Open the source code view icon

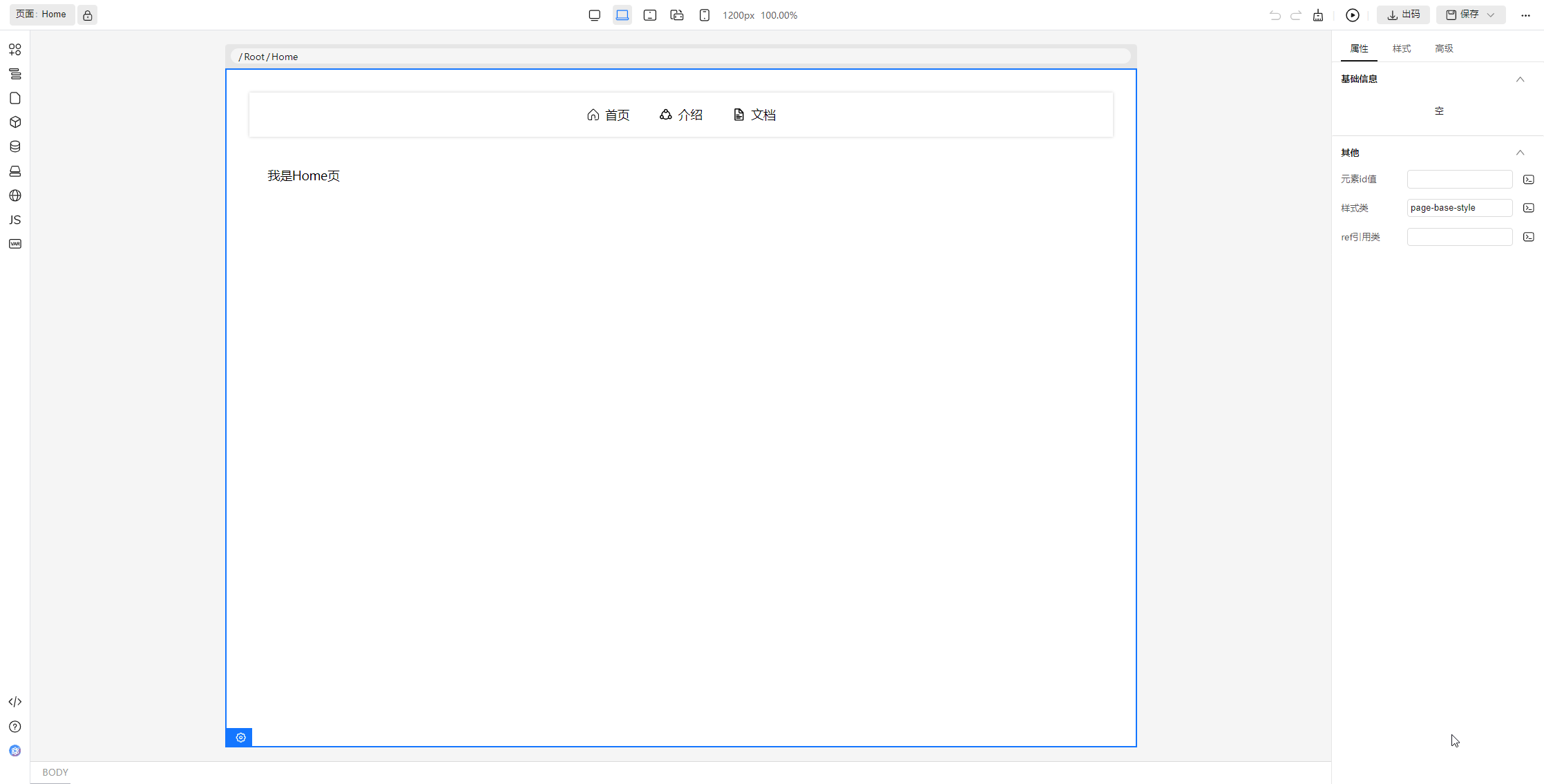pos(15,702)
